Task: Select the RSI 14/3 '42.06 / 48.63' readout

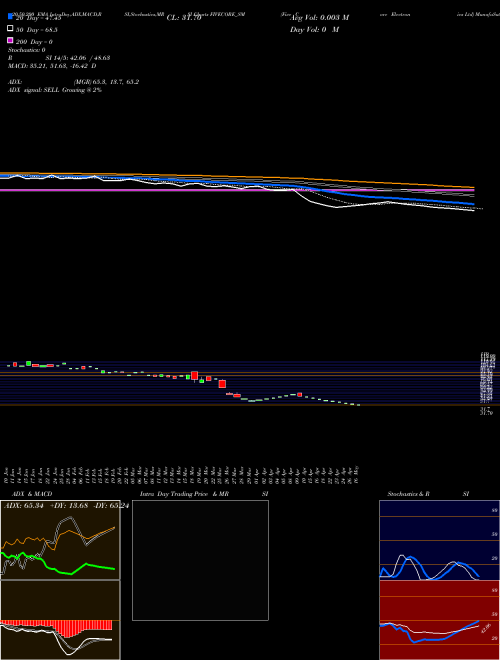Action: (89, 58)
